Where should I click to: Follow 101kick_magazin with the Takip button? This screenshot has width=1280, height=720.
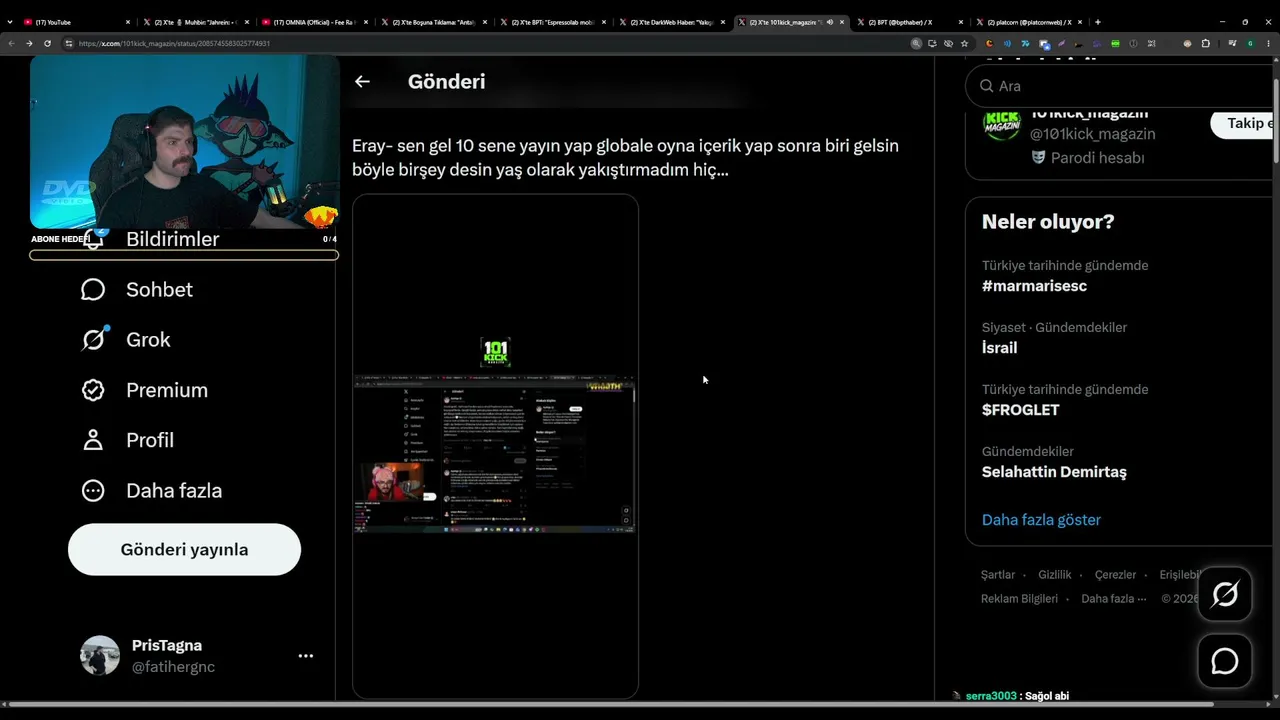[x=1243, y=123]
